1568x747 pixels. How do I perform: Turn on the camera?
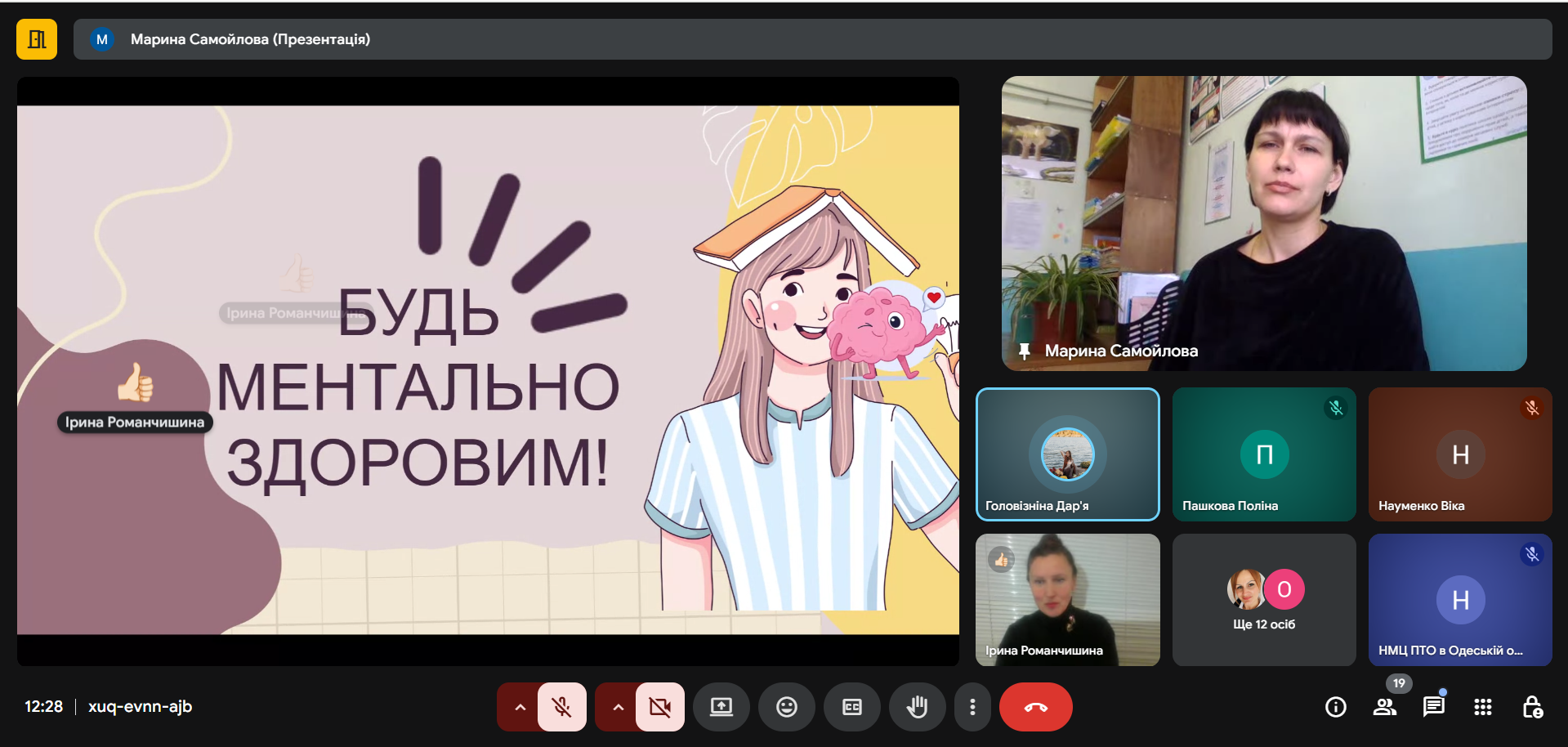click(659, 707)
